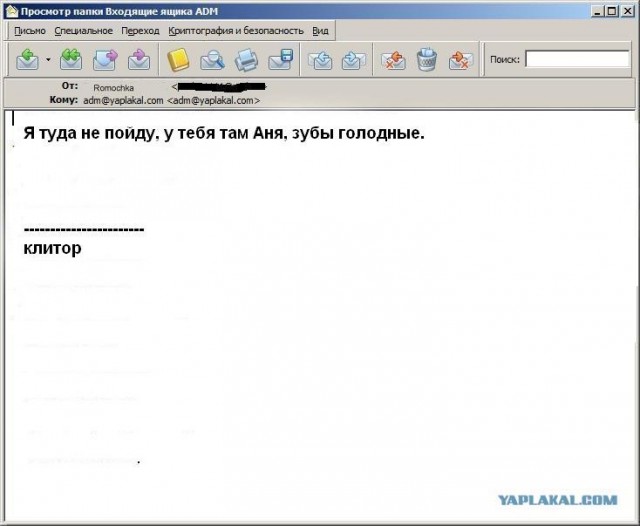Screen dimensions: 640x526
Task: Click the envelope with magnifier search icon
Action: coord(212,60)
